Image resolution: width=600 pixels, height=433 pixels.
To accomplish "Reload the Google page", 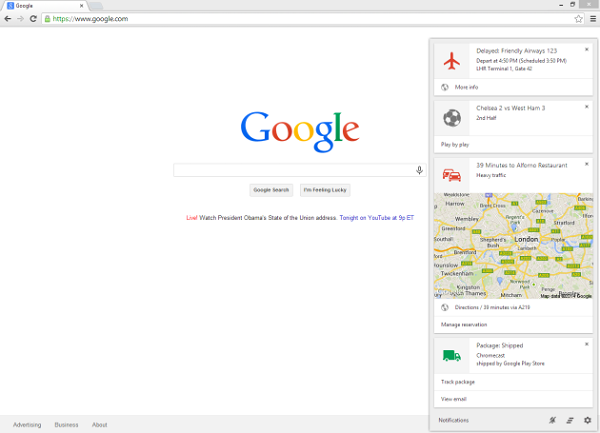I will tap(33, 19).
